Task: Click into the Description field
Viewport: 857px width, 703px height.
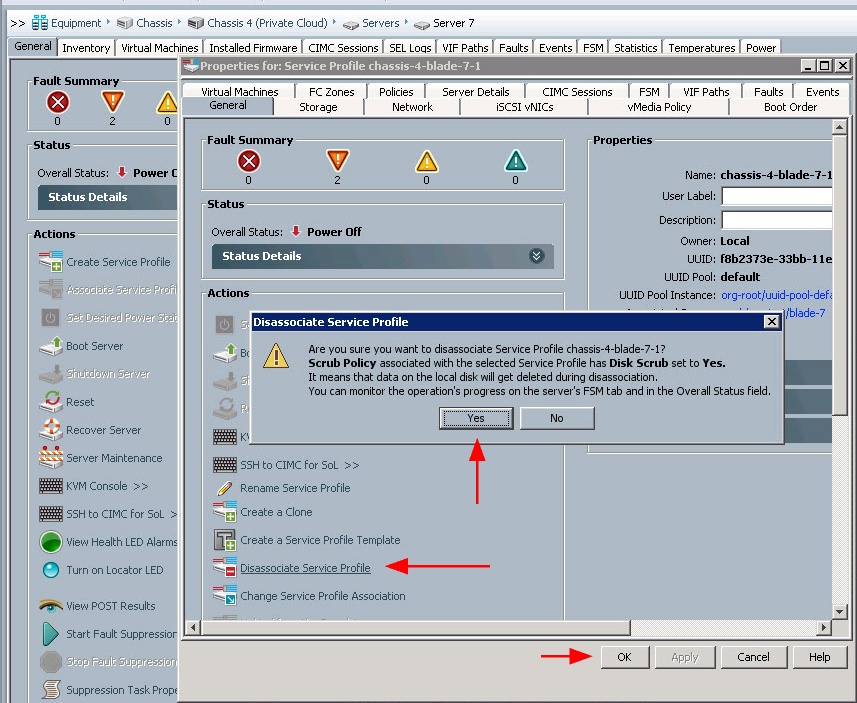Action: [x=777, y=220]
